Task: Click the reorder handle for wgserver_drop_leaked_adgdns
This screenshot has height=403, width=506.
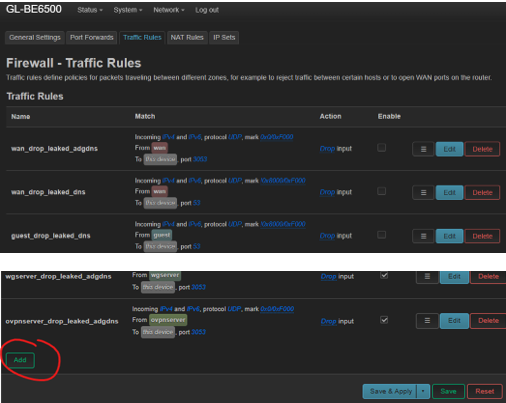Action: pos(427,277)
